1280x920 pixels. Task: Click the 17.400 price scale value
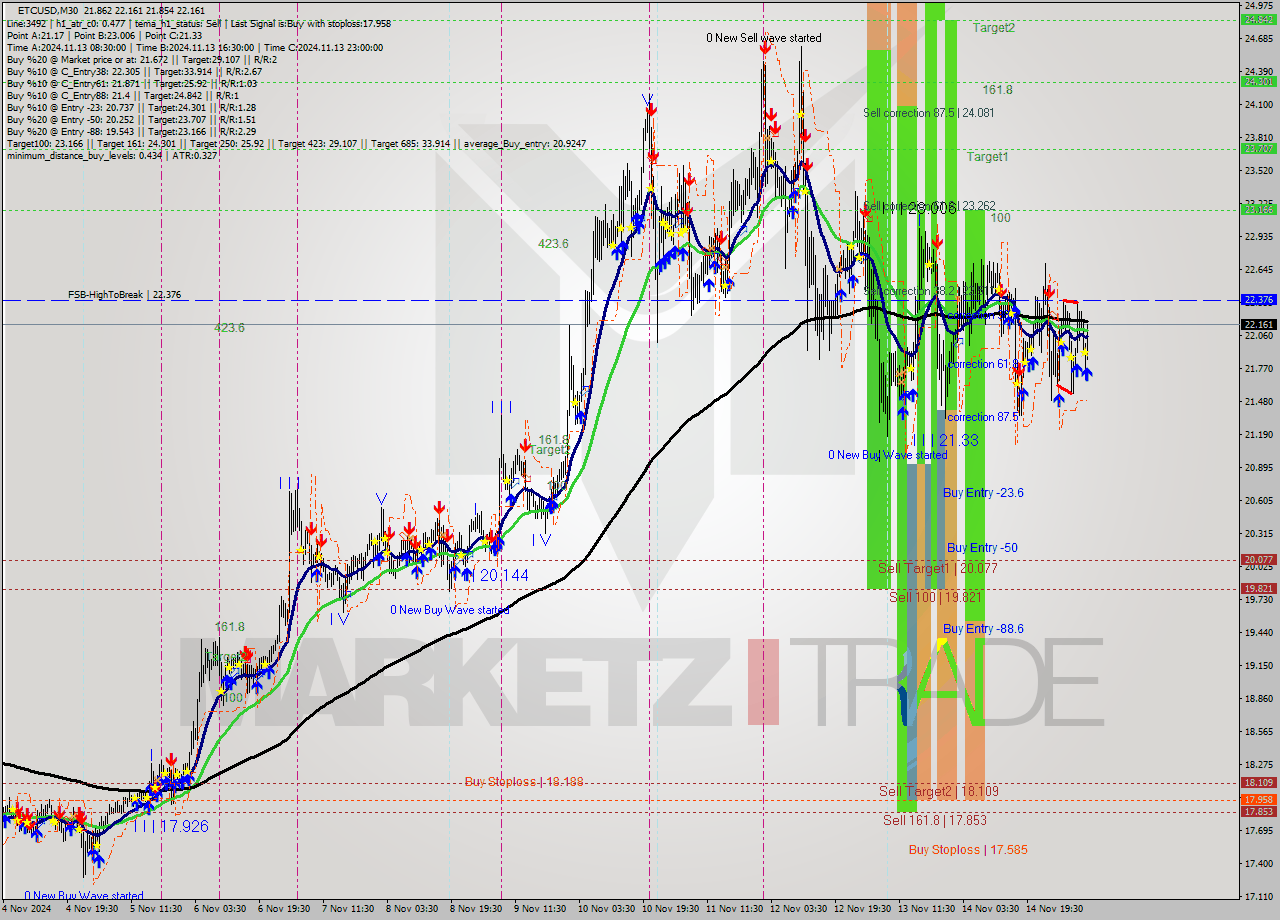point(1258,864)
